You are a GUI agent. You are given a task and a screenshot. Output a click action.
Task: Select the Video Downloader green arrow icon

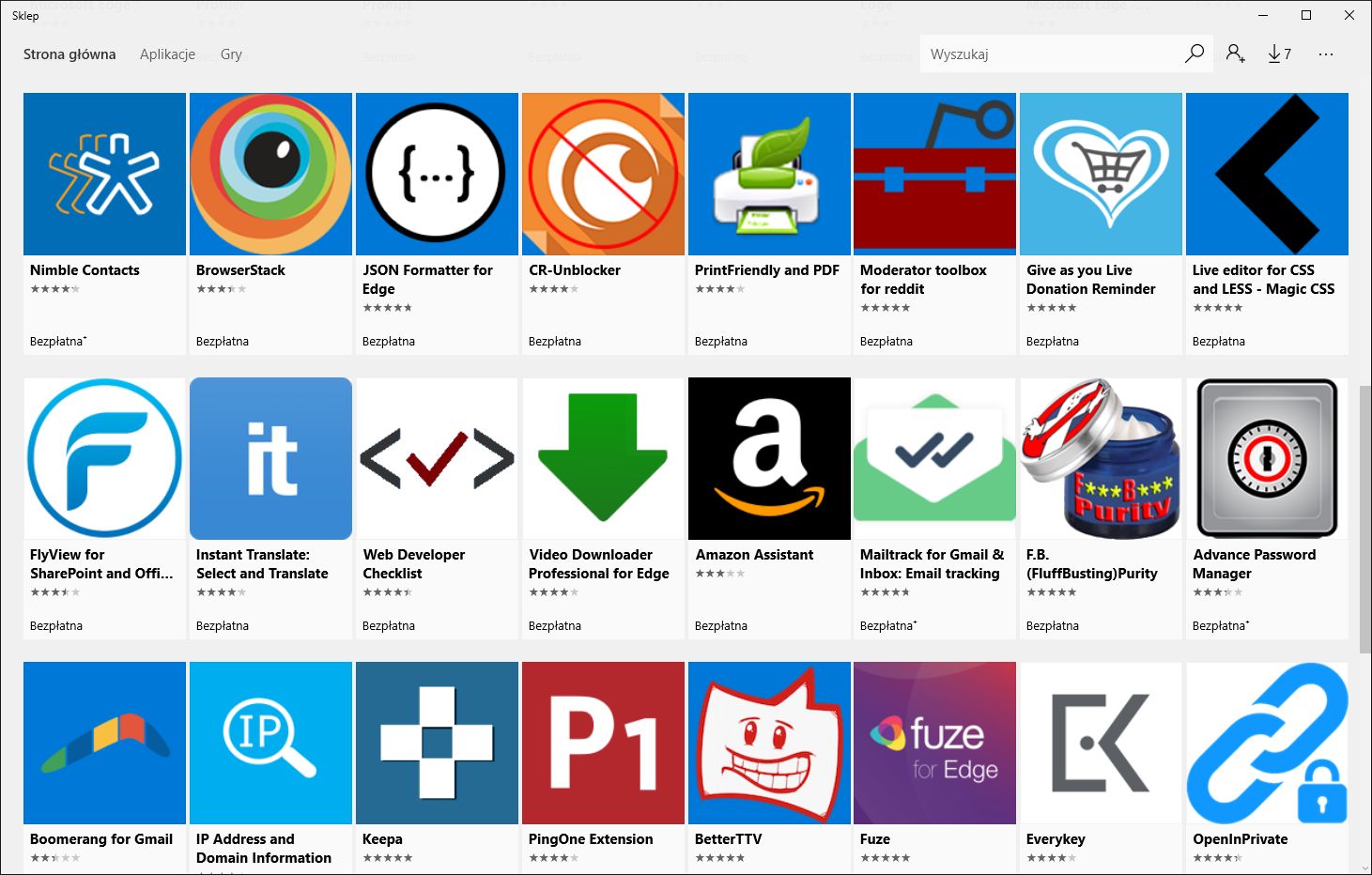pyautogui.click(x=603, y=458)
